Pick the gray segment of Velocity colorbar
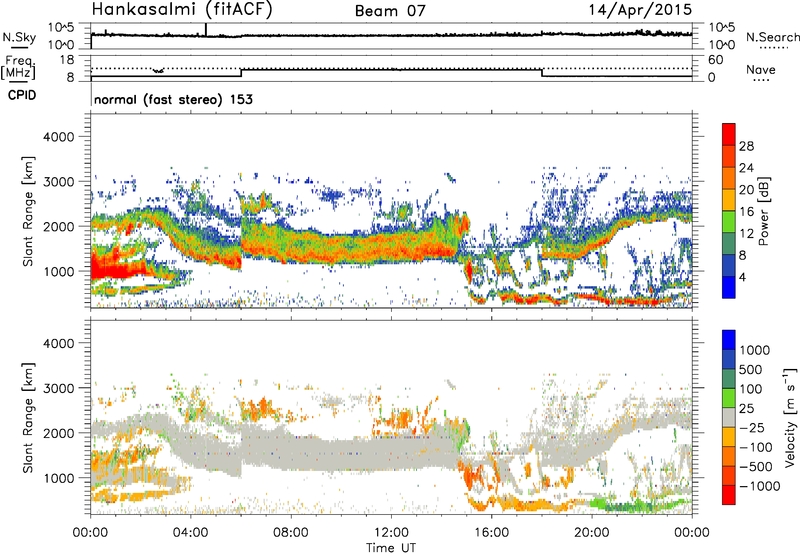800x554 pixels. pos(729,417)
